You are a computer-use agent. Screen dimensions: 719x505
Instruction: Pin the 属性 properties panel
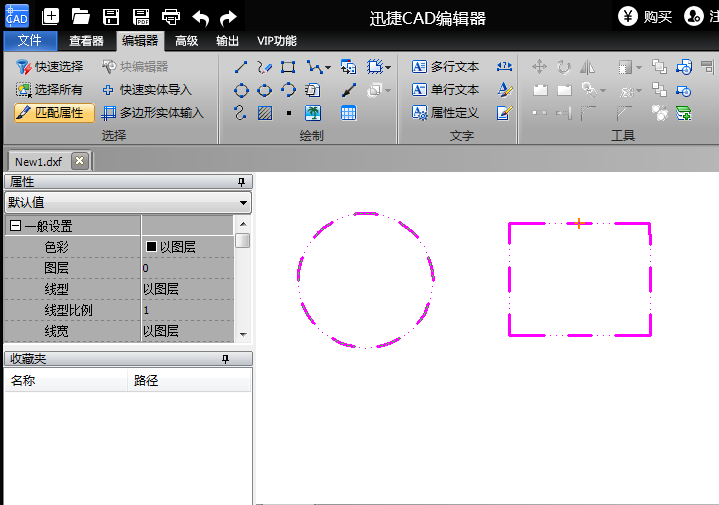[242, 182]
